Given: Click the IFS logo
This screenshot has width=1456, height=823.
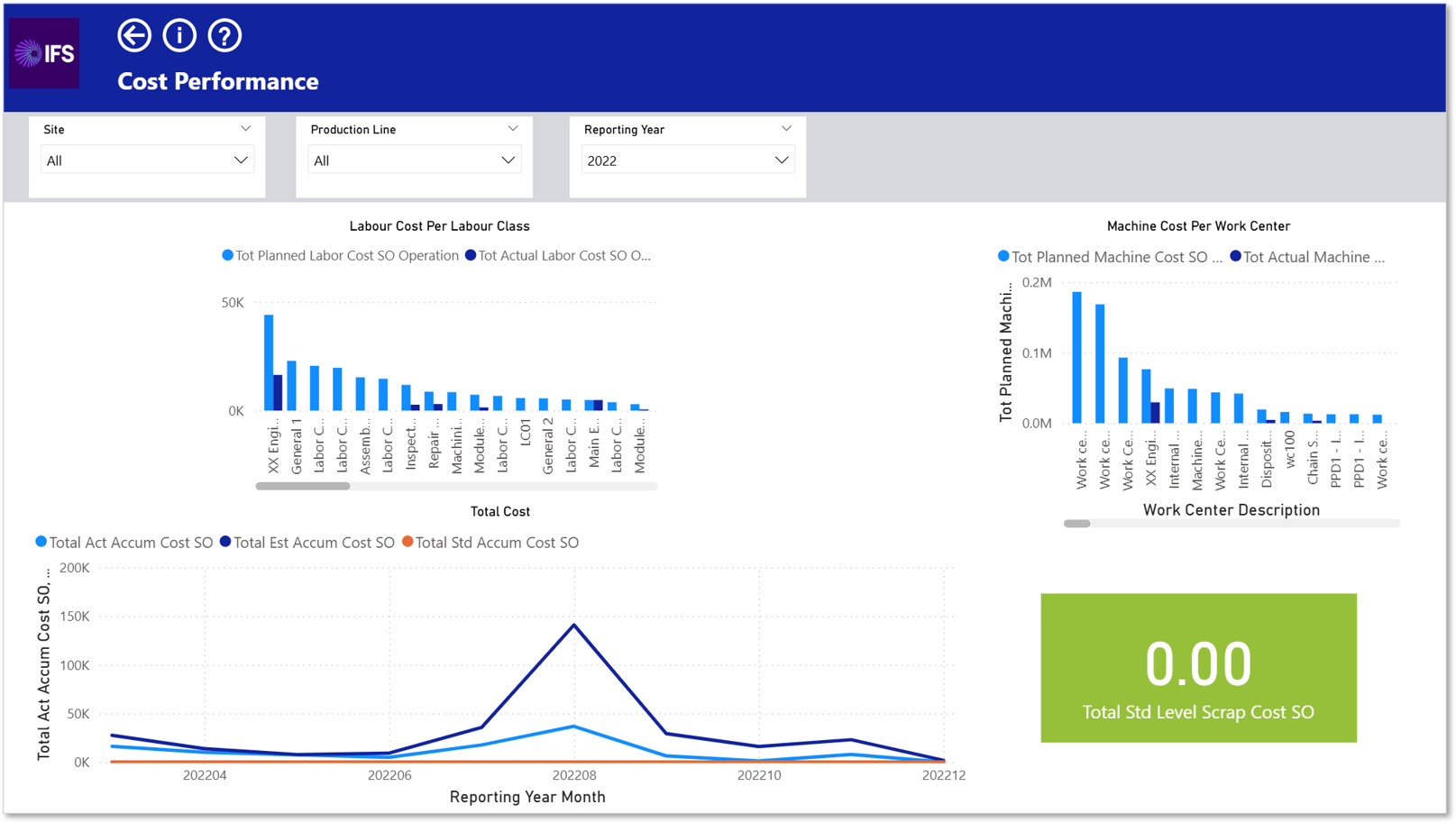Looking at the screenshot, I should tap(44, 53).
